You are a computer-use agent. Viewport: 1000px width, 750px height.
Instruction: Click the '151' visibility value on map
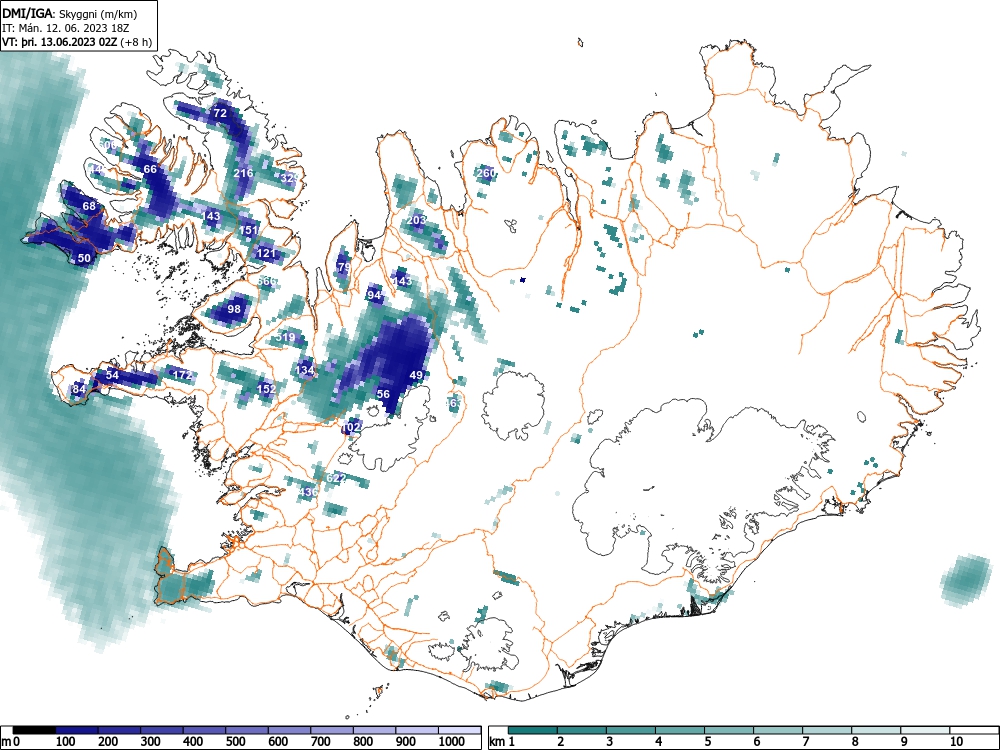[x=249, y=230]
